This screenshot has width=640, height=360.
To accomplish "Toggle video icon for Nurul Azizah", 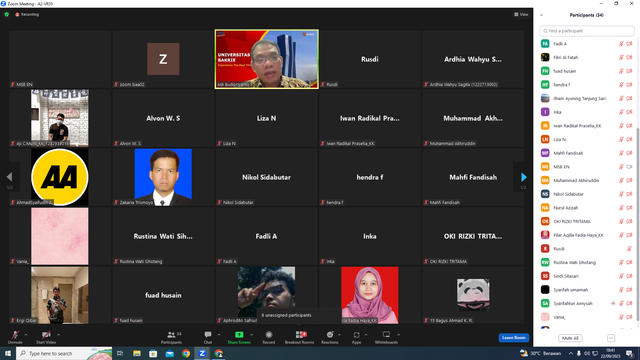I will (629, 208).
